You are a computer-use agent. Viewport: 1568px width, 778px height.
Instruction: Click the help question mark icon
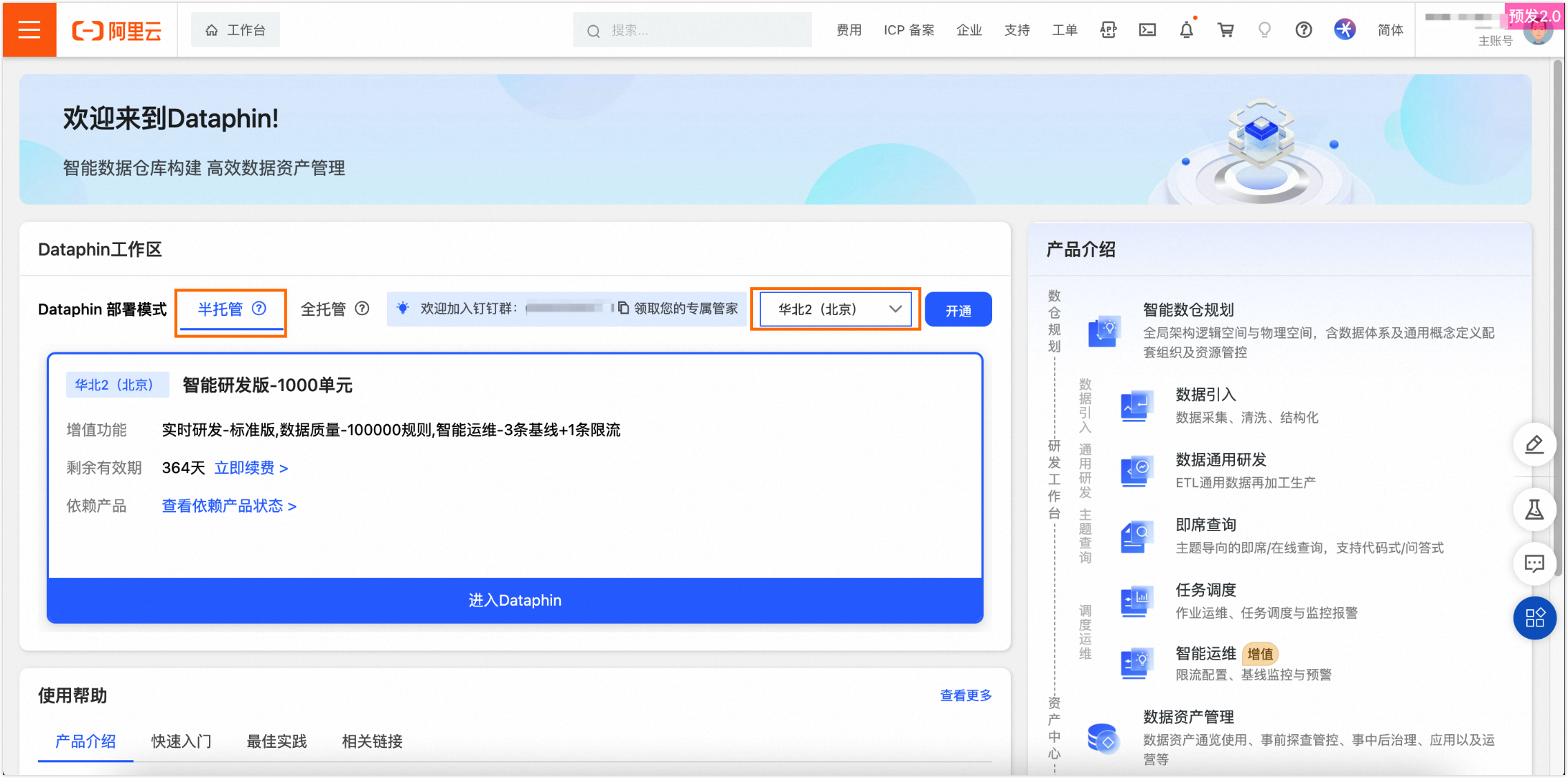[1303, 30]
